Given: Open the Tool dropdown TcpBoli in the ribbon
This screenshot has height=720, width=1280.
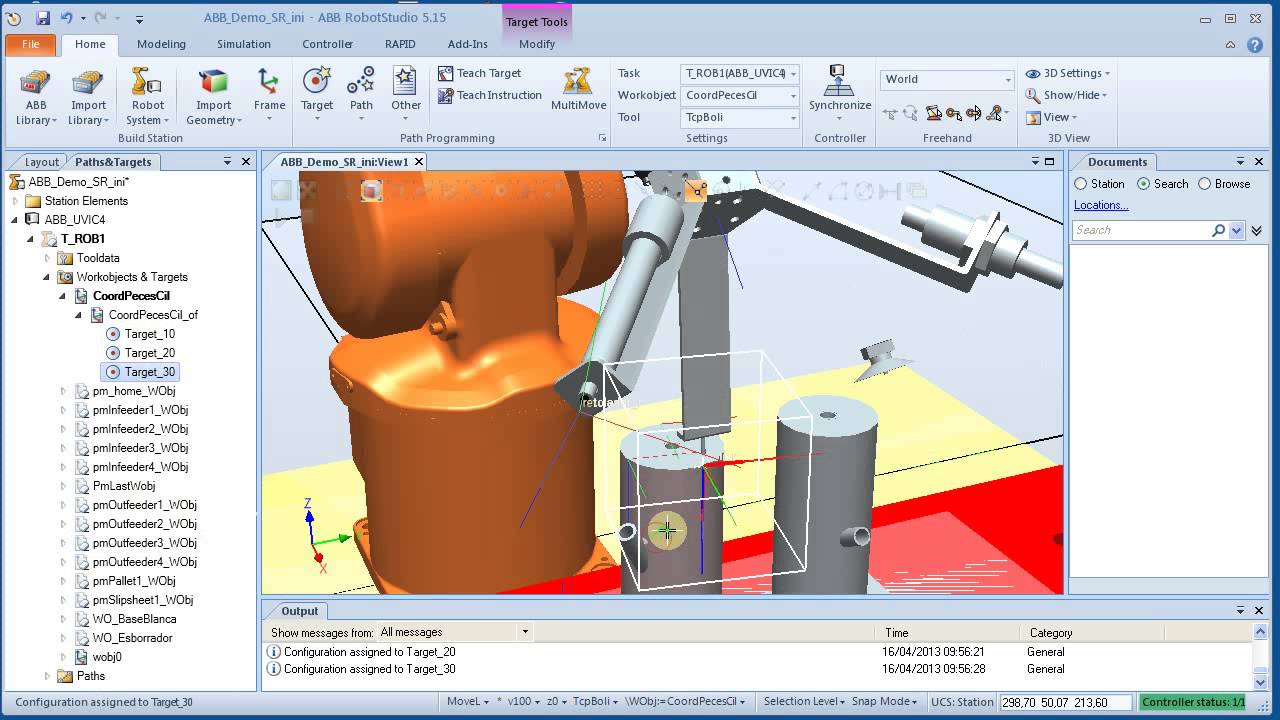Looking at the screenshot, I should coord(740,117).
